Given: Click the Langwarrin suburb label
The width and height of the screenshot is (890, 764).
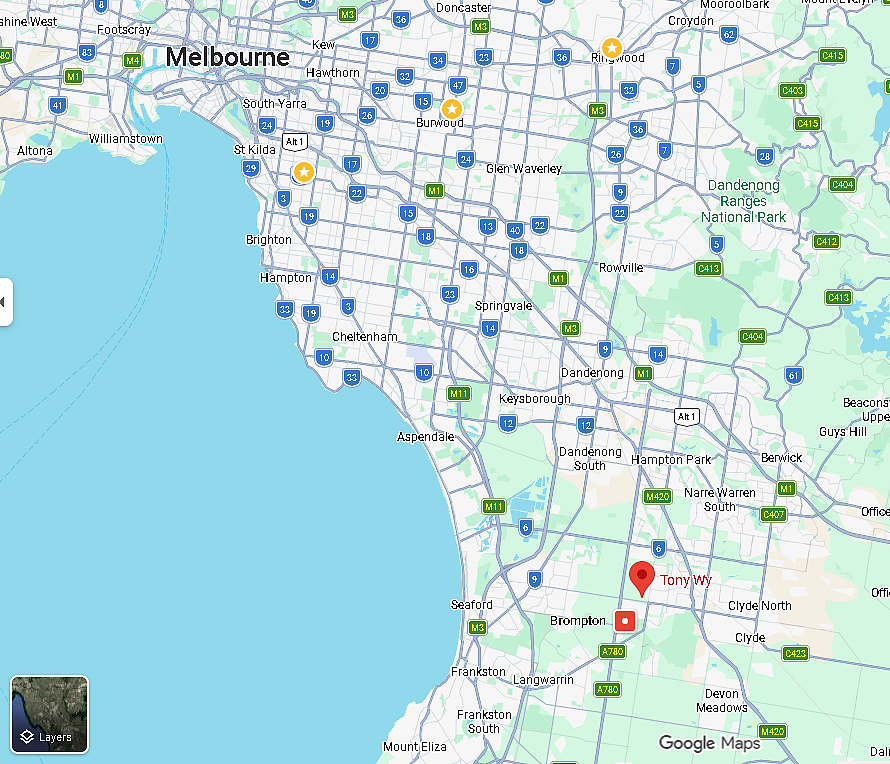Looking at the screenshot, I should [543, 679].
